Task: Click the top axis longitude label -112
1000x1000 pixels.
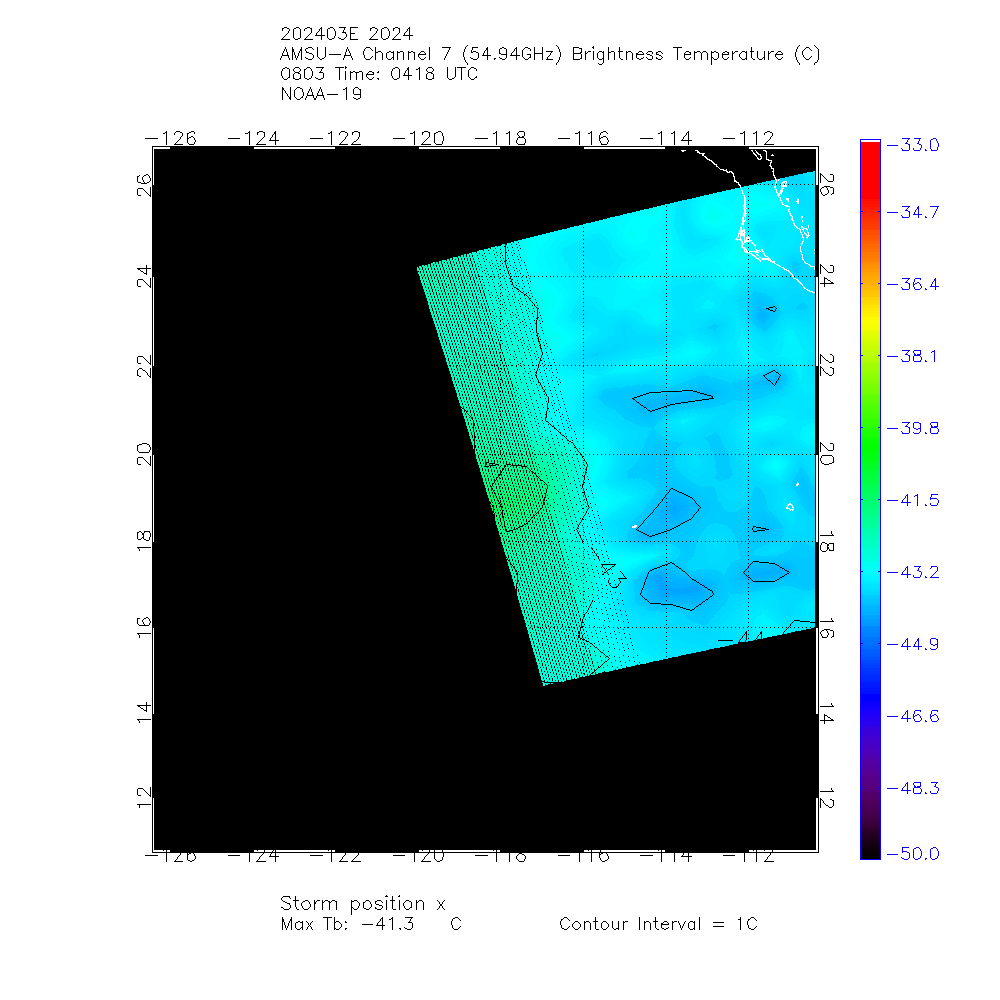Action: click(x=748, y=138)
